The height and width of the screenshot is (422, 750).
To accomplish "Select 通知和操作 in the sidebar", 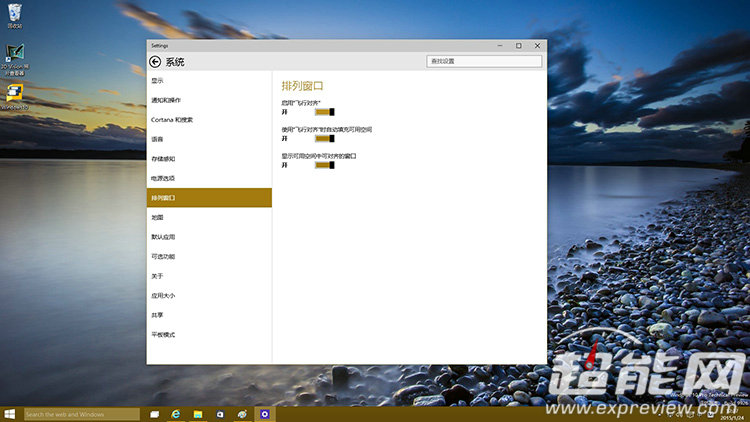I will 166,100.
